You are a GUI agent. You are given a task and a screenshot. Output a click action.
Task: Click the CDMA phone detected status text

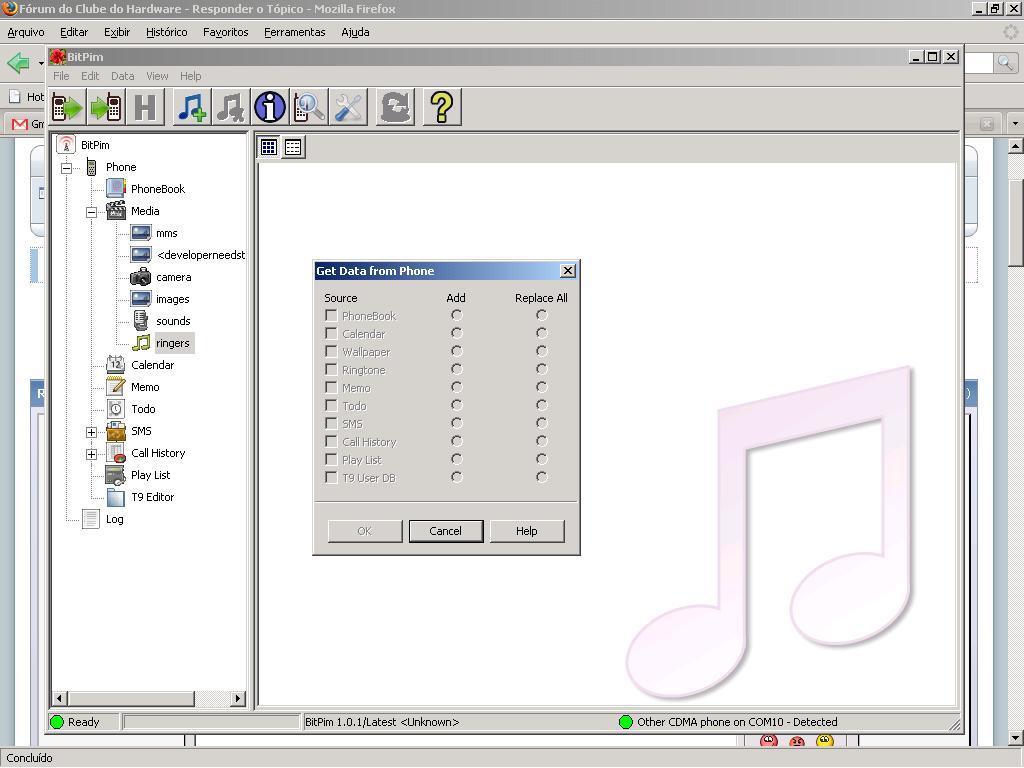click(x=737, y=722)
